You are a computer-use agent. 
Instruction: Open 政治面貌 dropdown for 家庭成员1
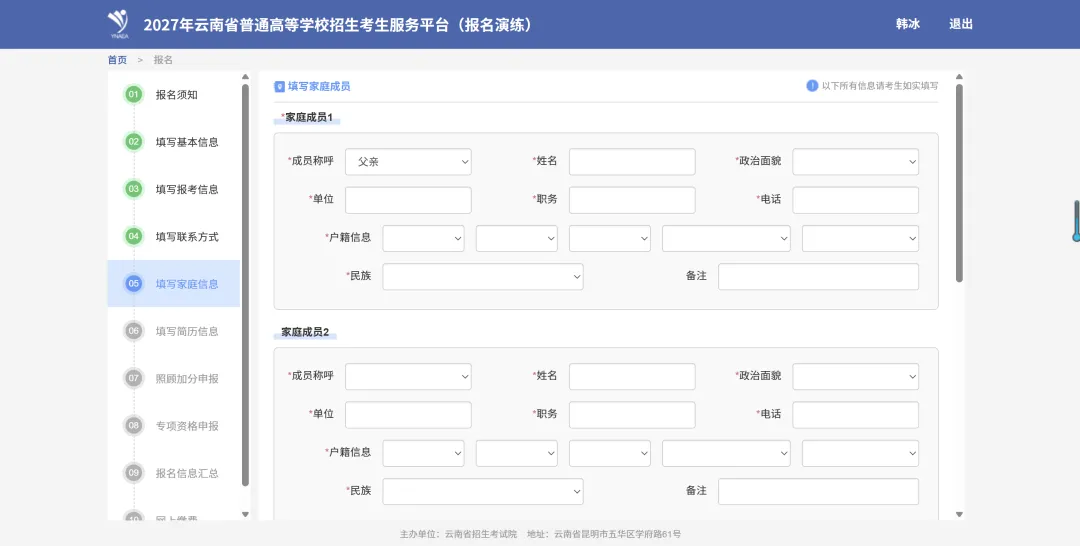[855, 162]
